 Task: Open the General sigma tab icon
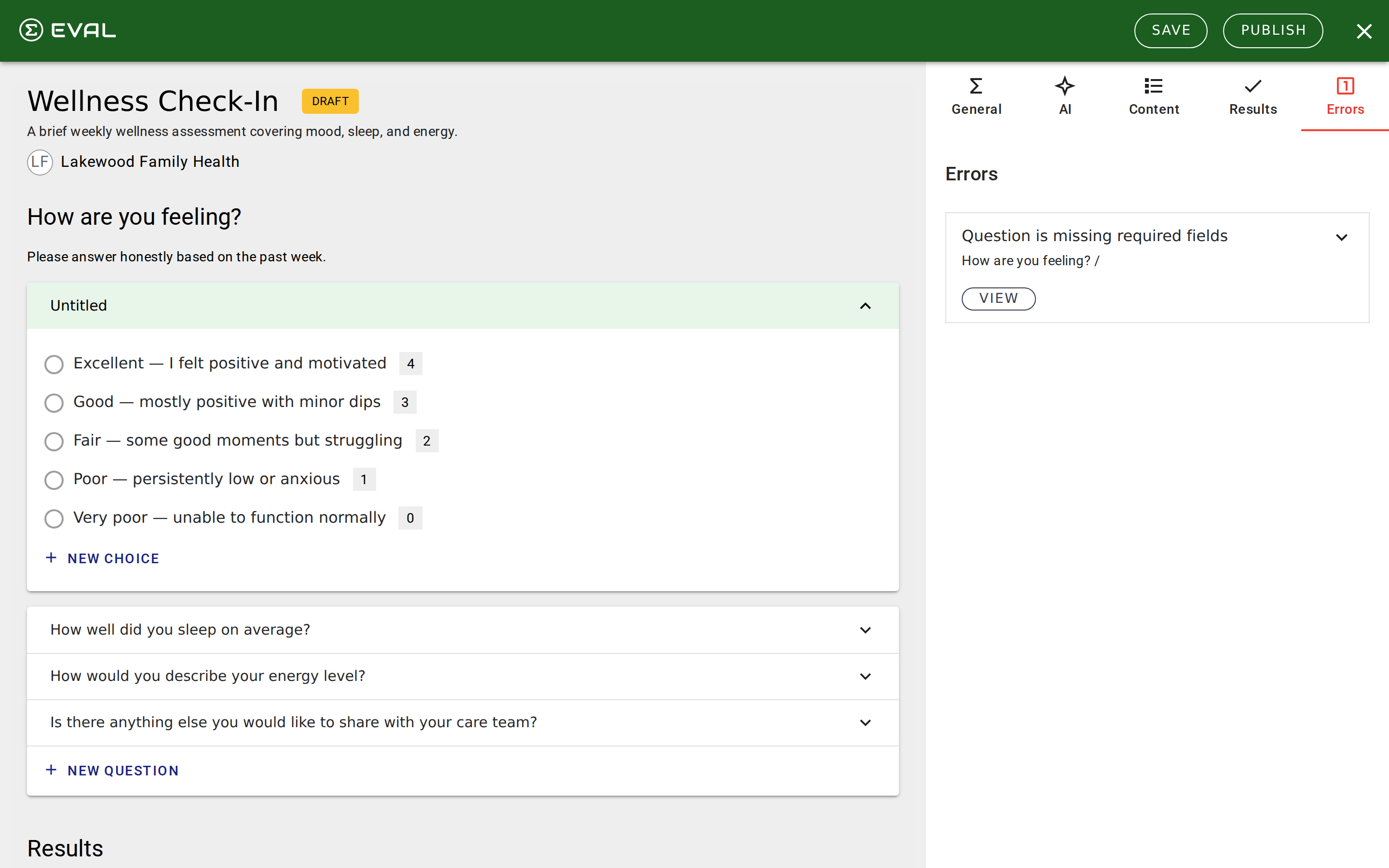point(976,86)
